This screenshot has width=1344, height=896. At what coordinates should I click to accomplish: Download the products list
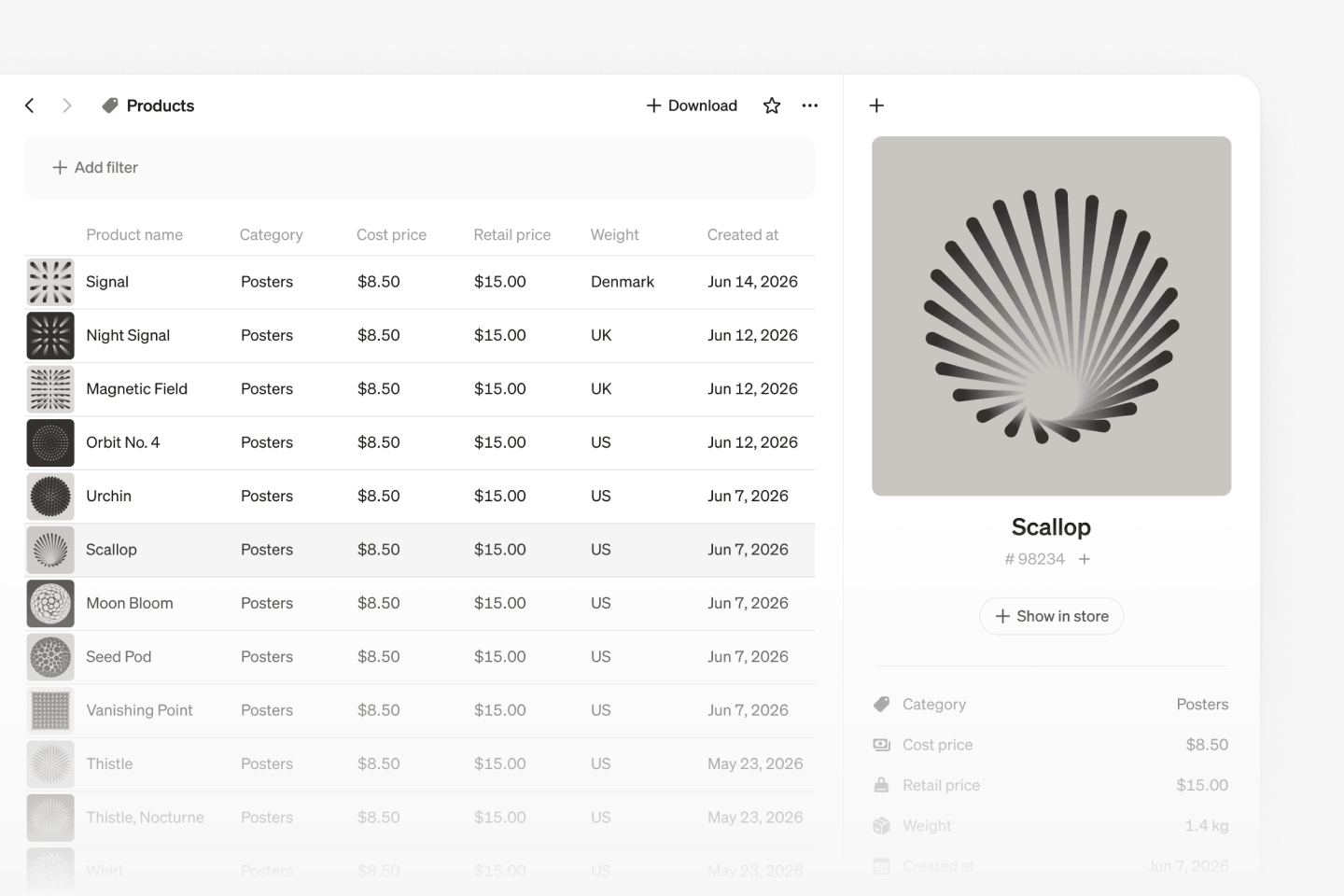(x=692, y=105)
